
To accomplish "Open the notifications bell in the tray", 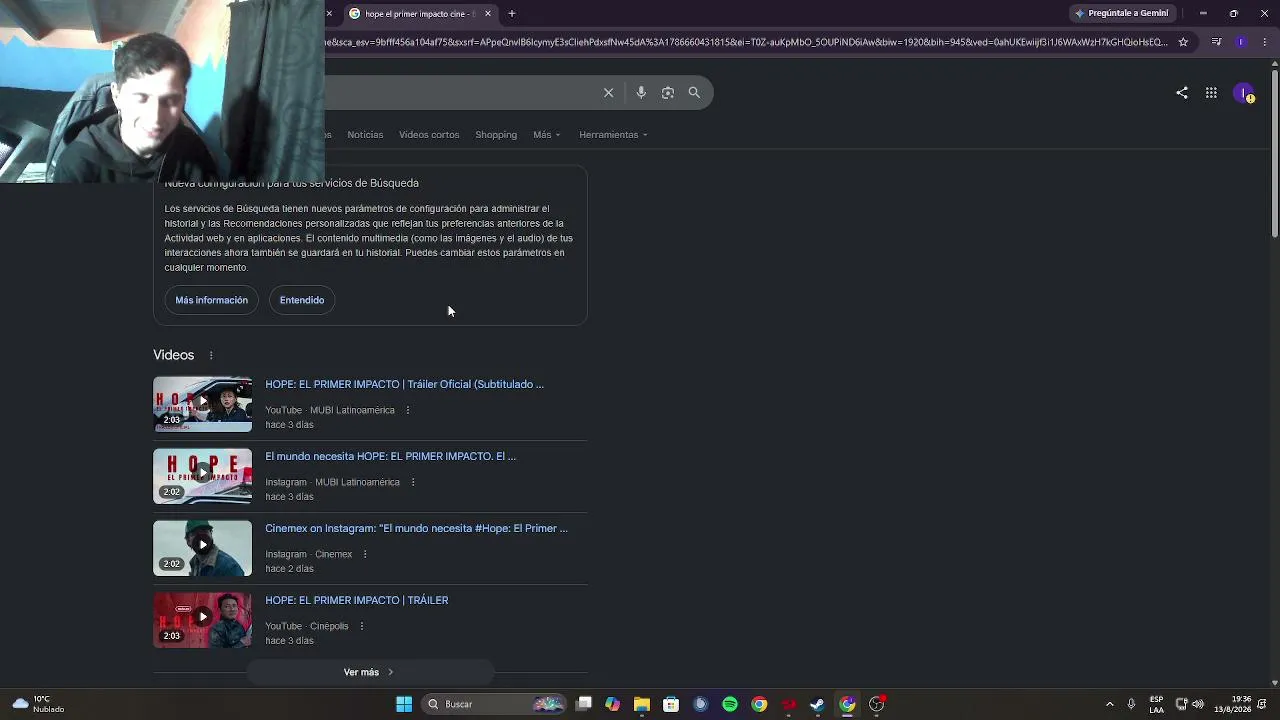I will coord(1264,704).
